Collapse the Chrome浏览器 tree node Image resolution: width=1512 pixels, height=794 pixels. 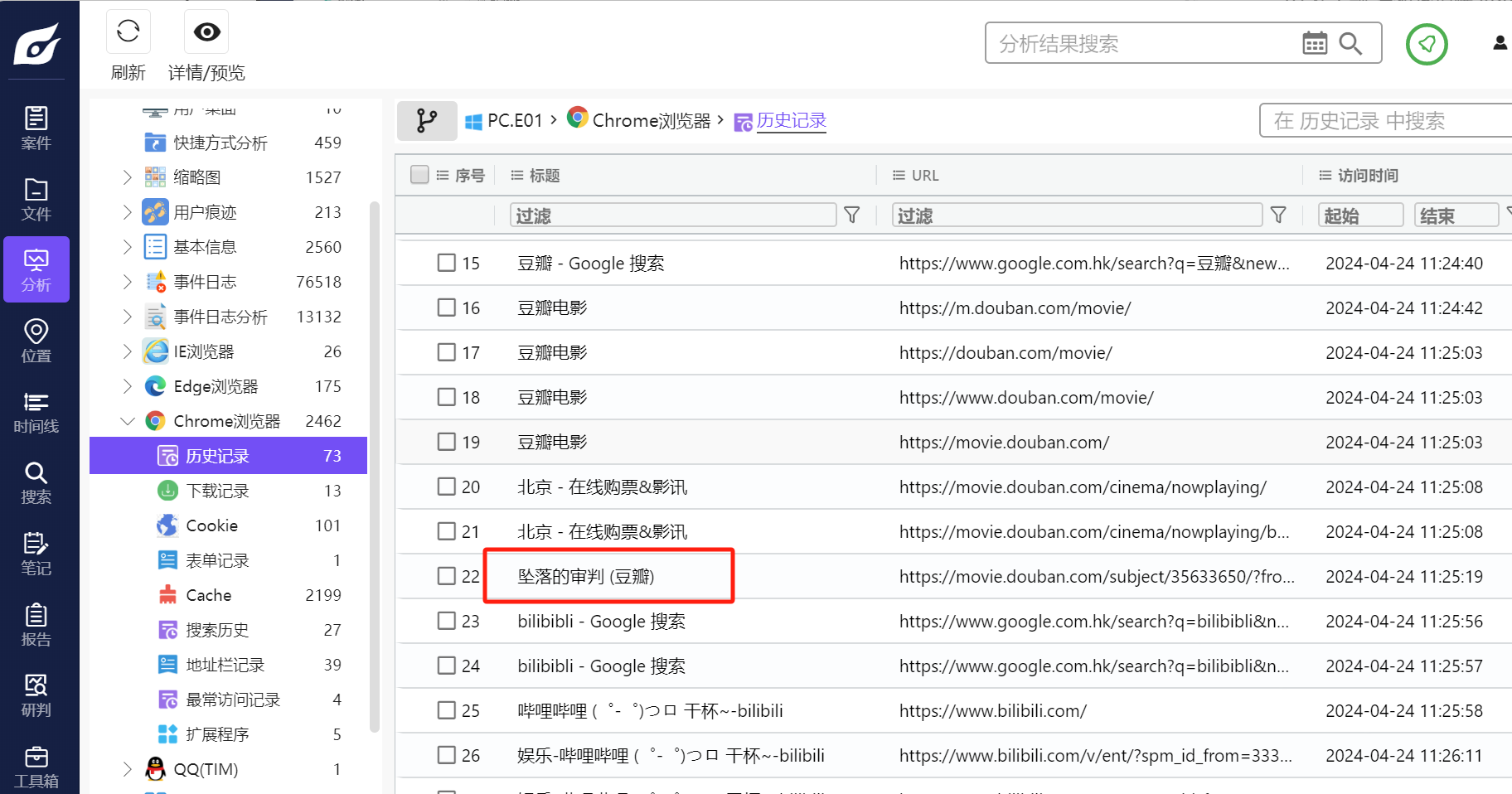tap(127, 421)
